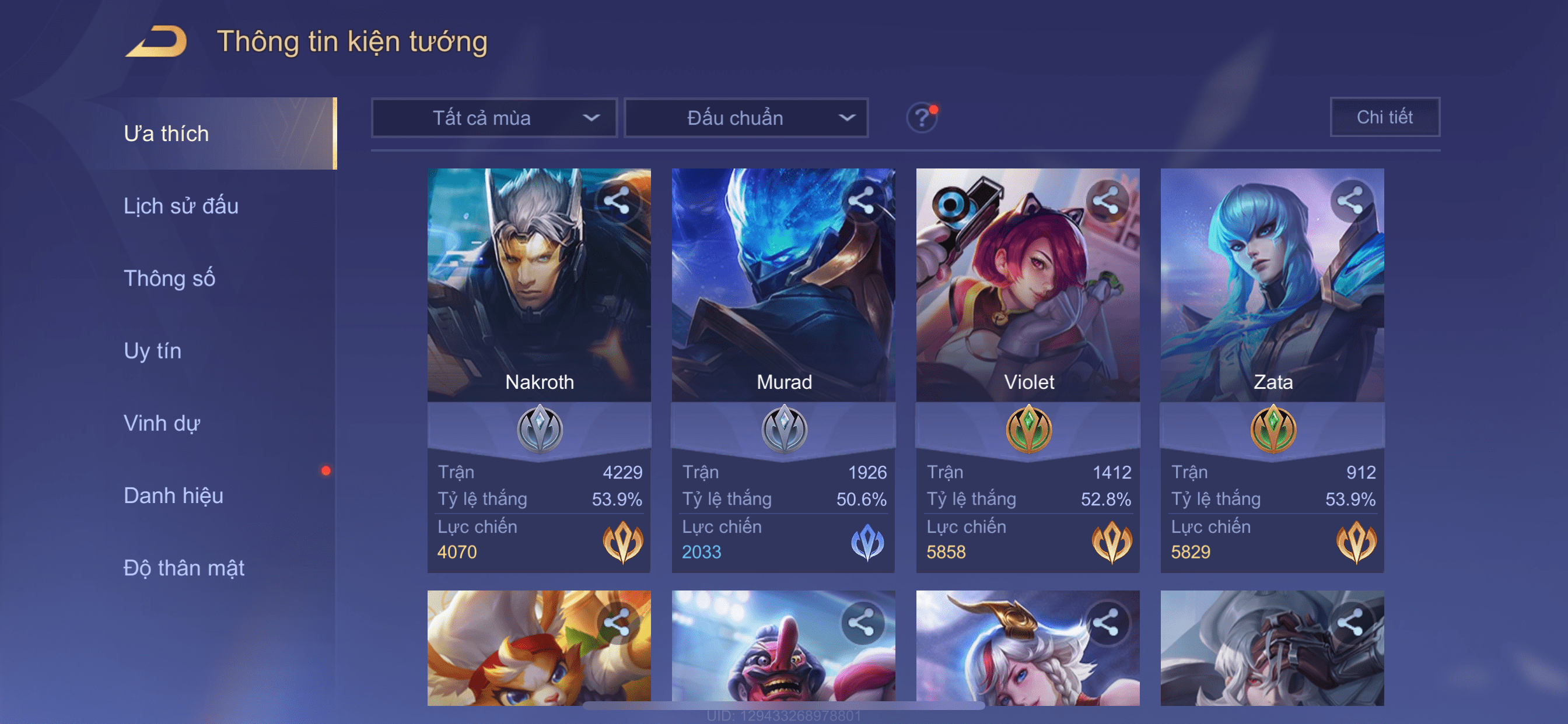Viewport: 1568px width, 724px height.
Task: Click the horizontal scrollbar at bottom
Action: click(783, 705)
